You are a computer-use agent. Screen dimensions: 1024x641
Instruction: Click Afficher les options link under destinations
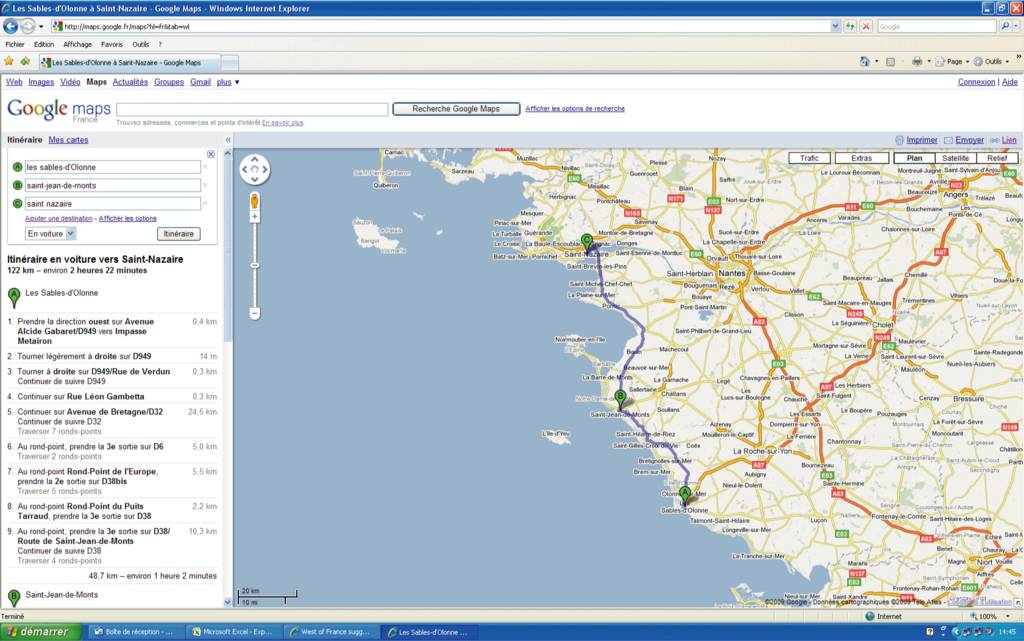point(127,219)
